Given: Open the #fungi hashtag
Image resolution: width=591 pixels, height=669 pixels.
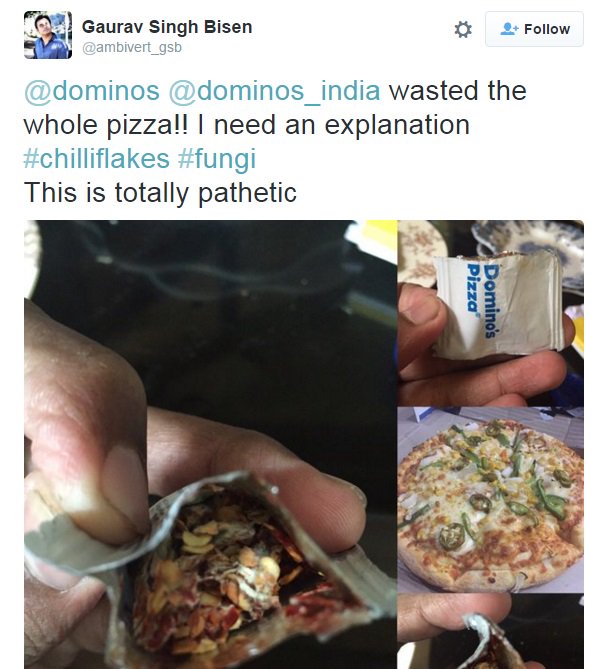Looking at the screenshot, I should tap(217, 159).
